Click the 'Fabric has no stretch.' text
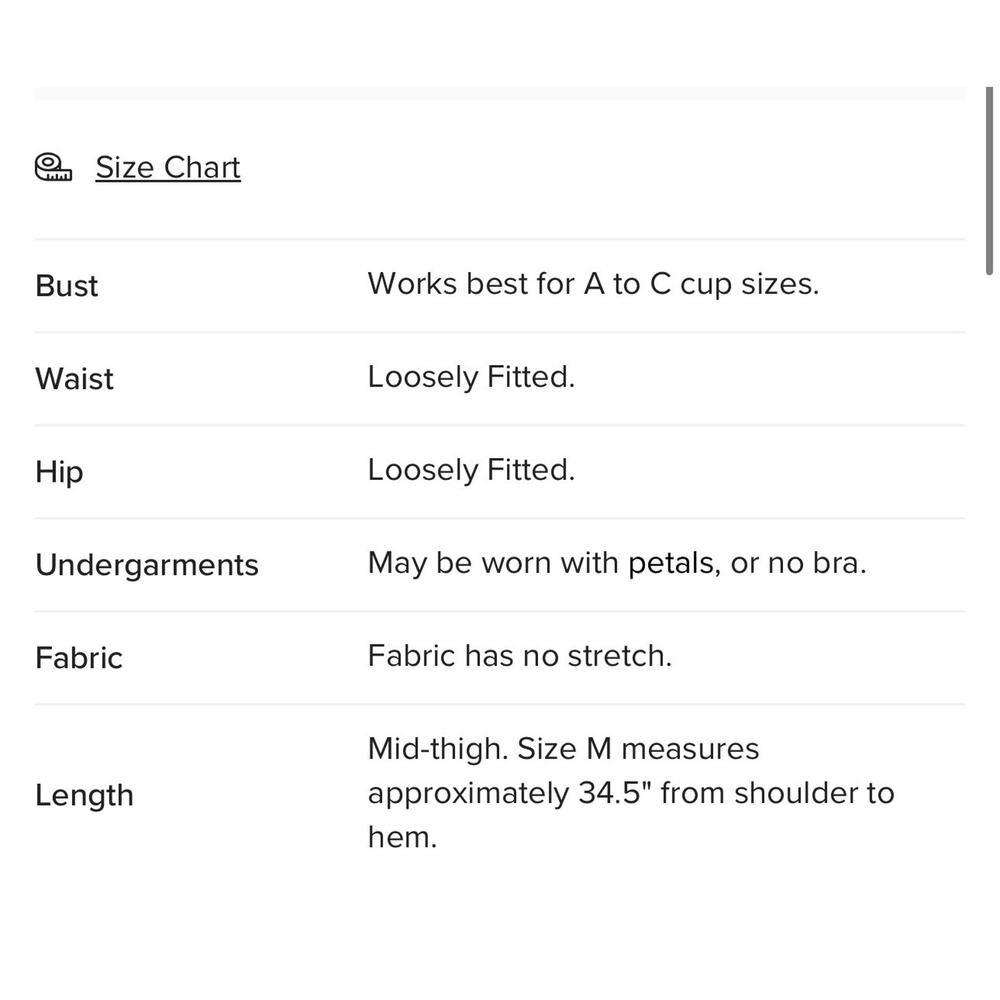The height and width of the screenshot is (1000, 1000). click(519, 656)
